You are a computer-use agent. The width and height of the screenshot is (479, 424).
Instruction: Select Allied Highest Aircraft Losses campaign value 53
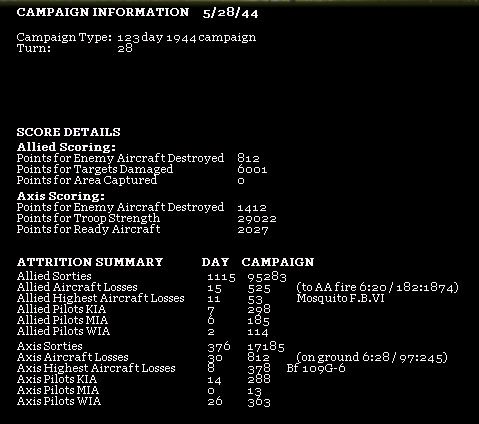click(255, 299)
